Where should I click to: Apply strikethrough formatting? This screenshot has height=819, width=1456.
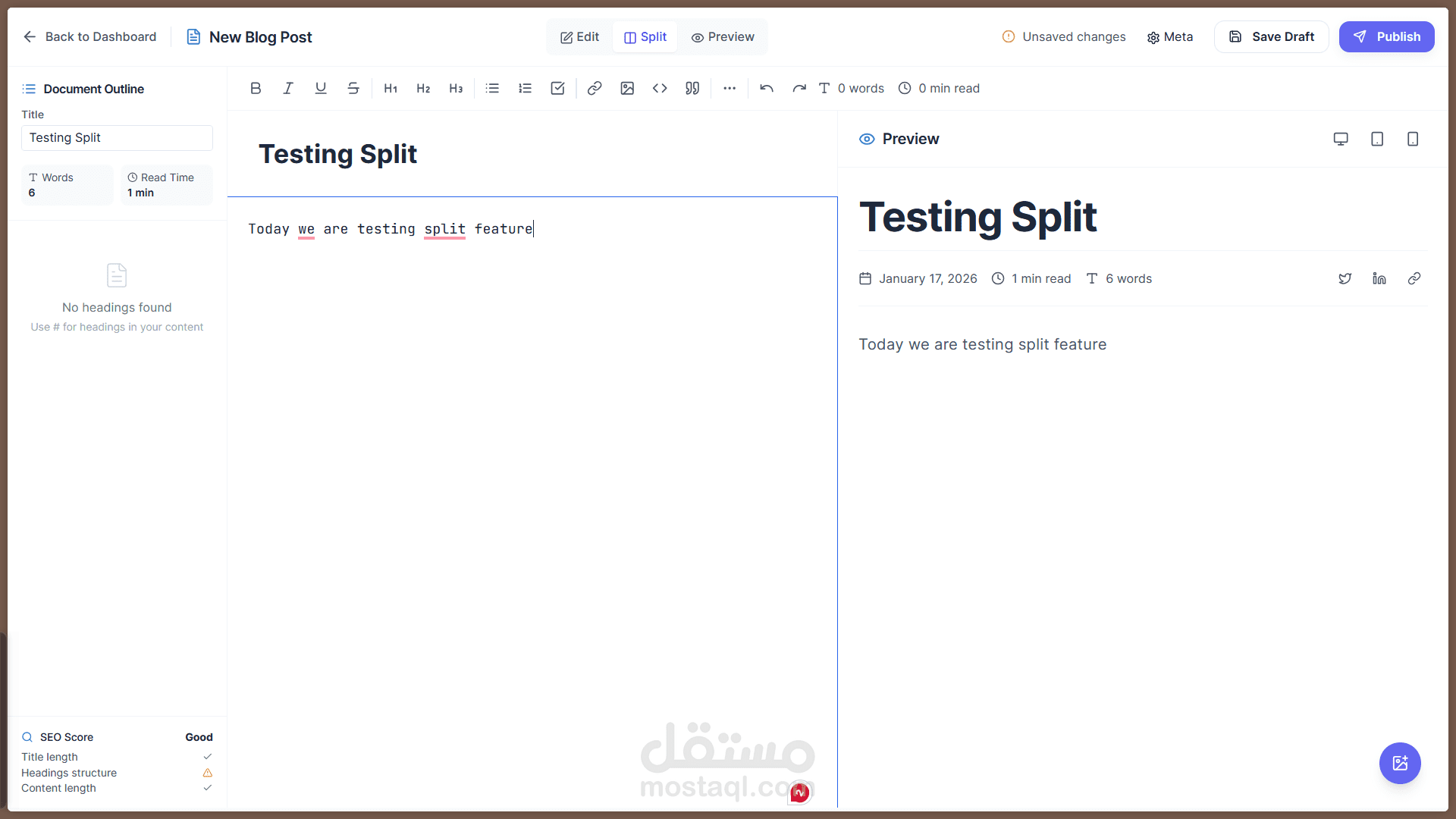point(353,88)
